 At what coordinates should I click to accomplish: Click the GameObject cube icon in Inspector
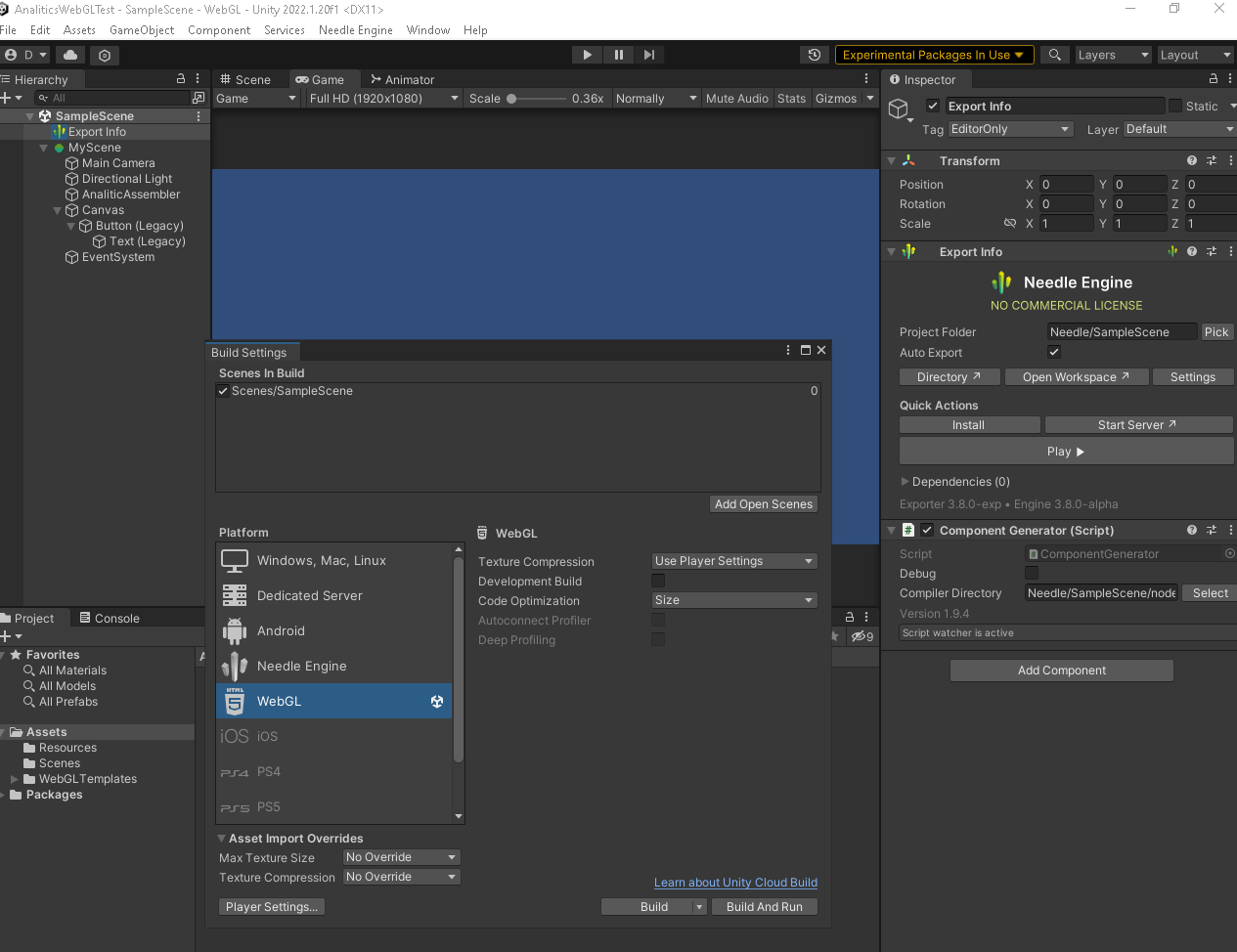[x=899, y=108]
